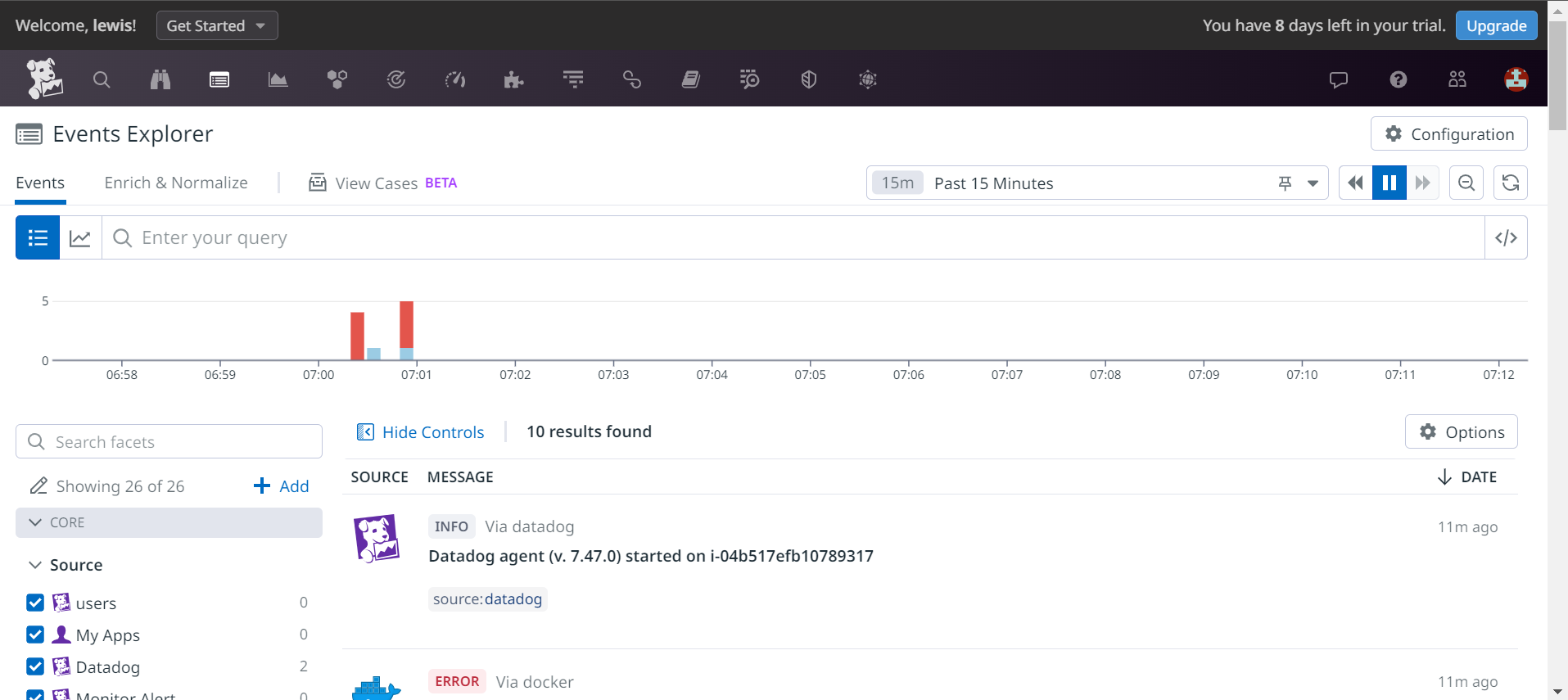The image size is (1568, 700).
Task: Pin the time range with the pin icon
Action: (1286, 183)
